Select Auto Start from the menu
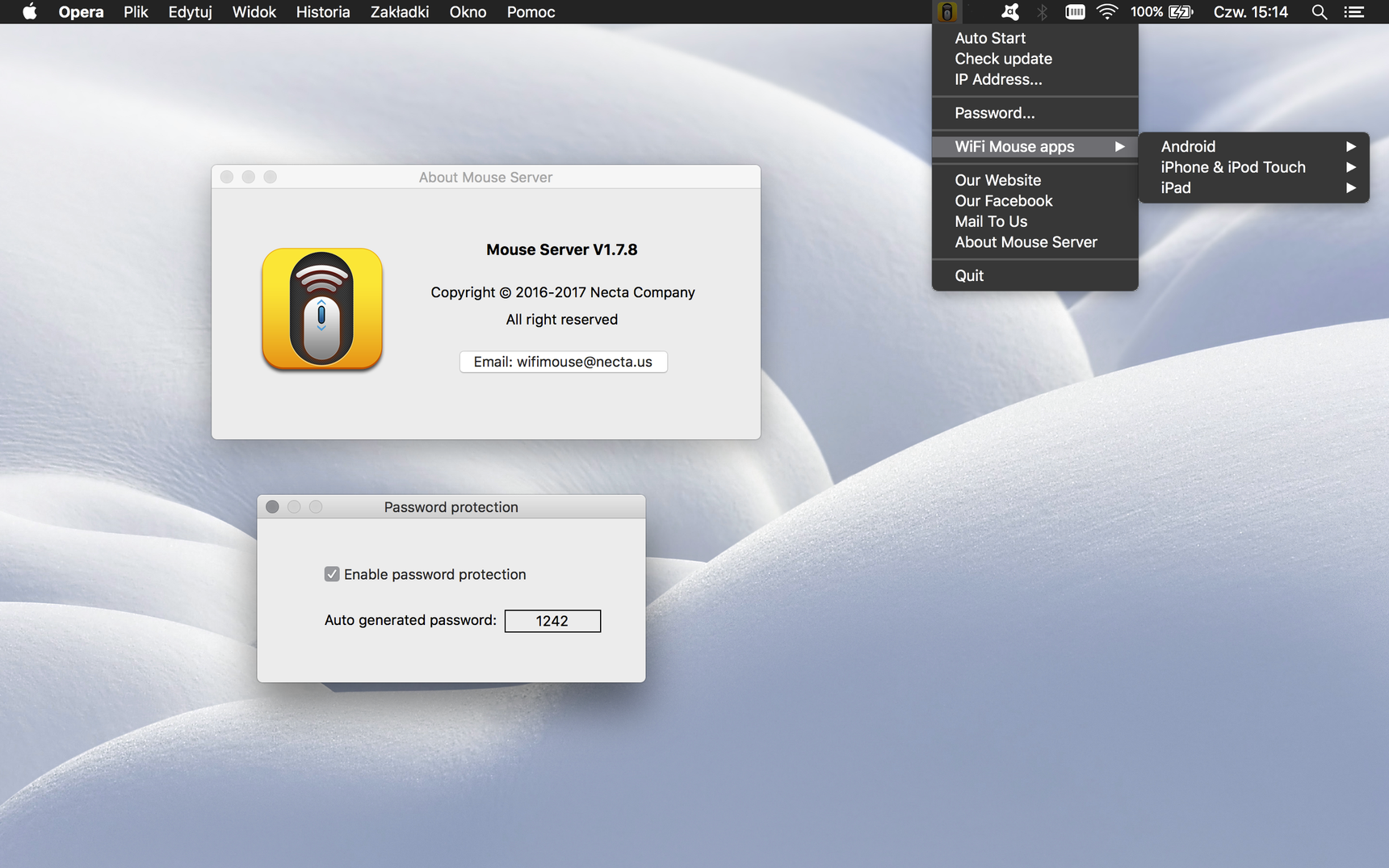The image size is (1389, 868). pyautogui.click(x=1035, y=38)
